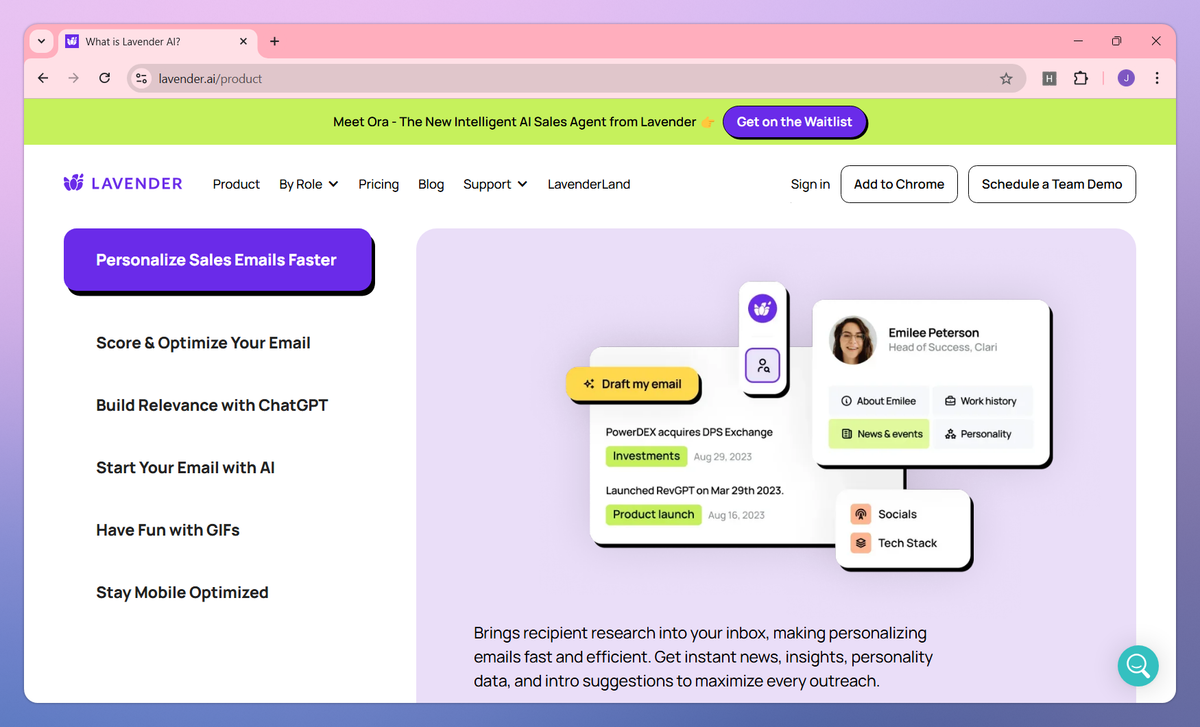Click the Draft my email button
The image size is (1200, 727).
(x=632, y=384)
